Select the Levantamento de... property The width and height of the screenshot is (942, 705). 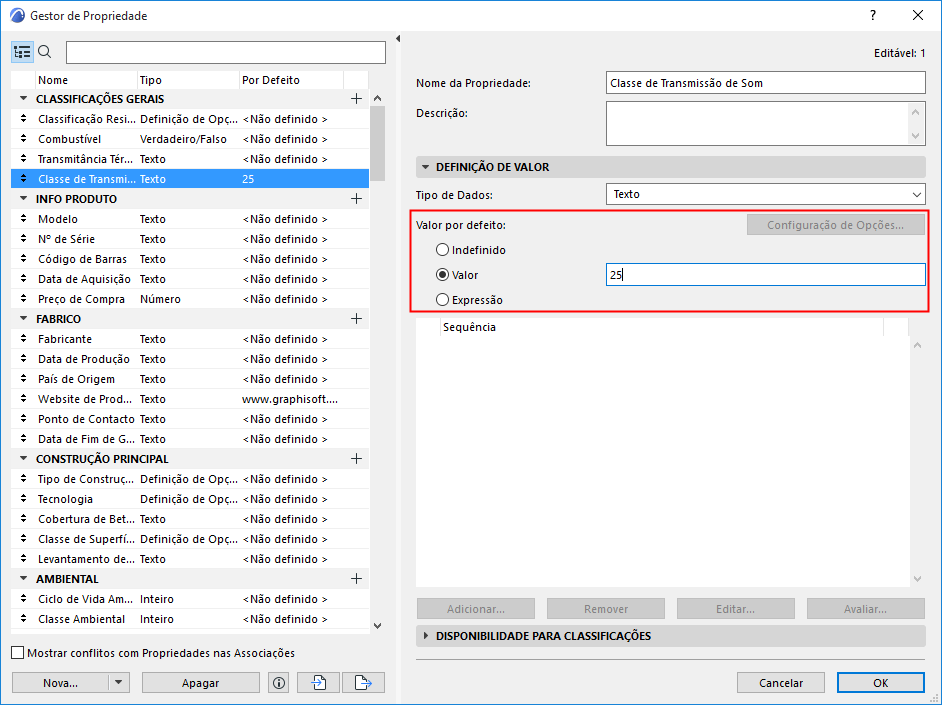click(190, 558)
